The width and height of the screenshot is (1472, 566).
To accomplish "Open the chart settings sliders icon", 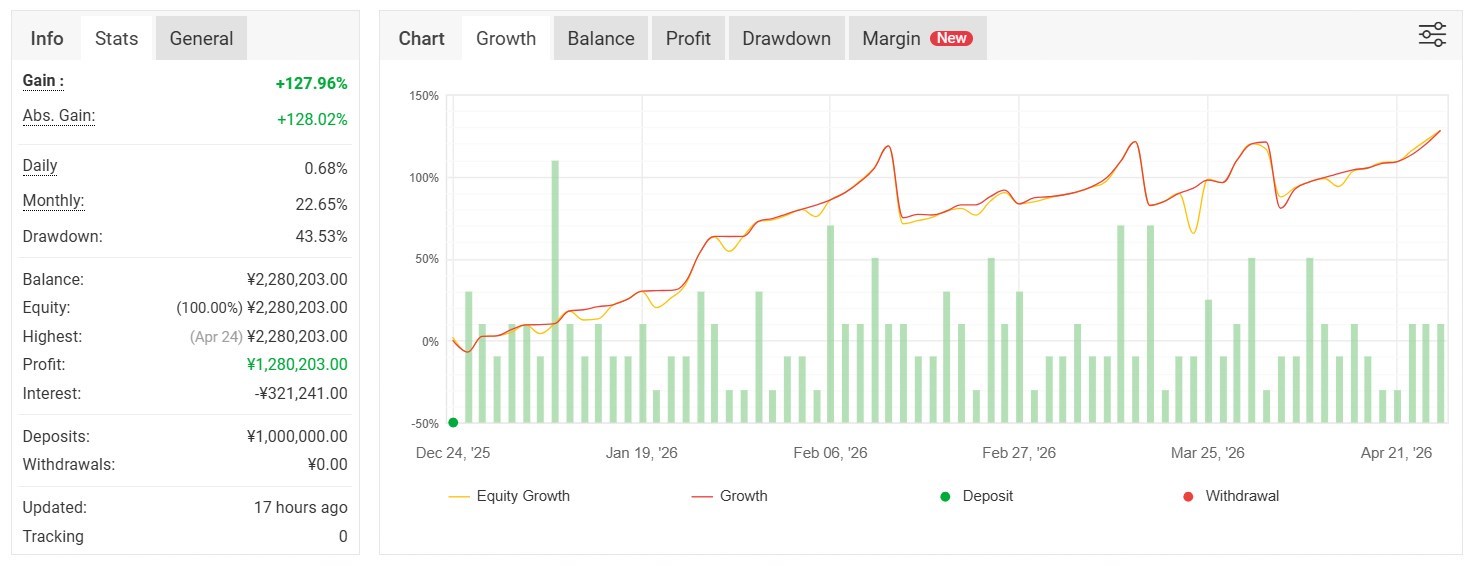I will (x=1432, y=35).
